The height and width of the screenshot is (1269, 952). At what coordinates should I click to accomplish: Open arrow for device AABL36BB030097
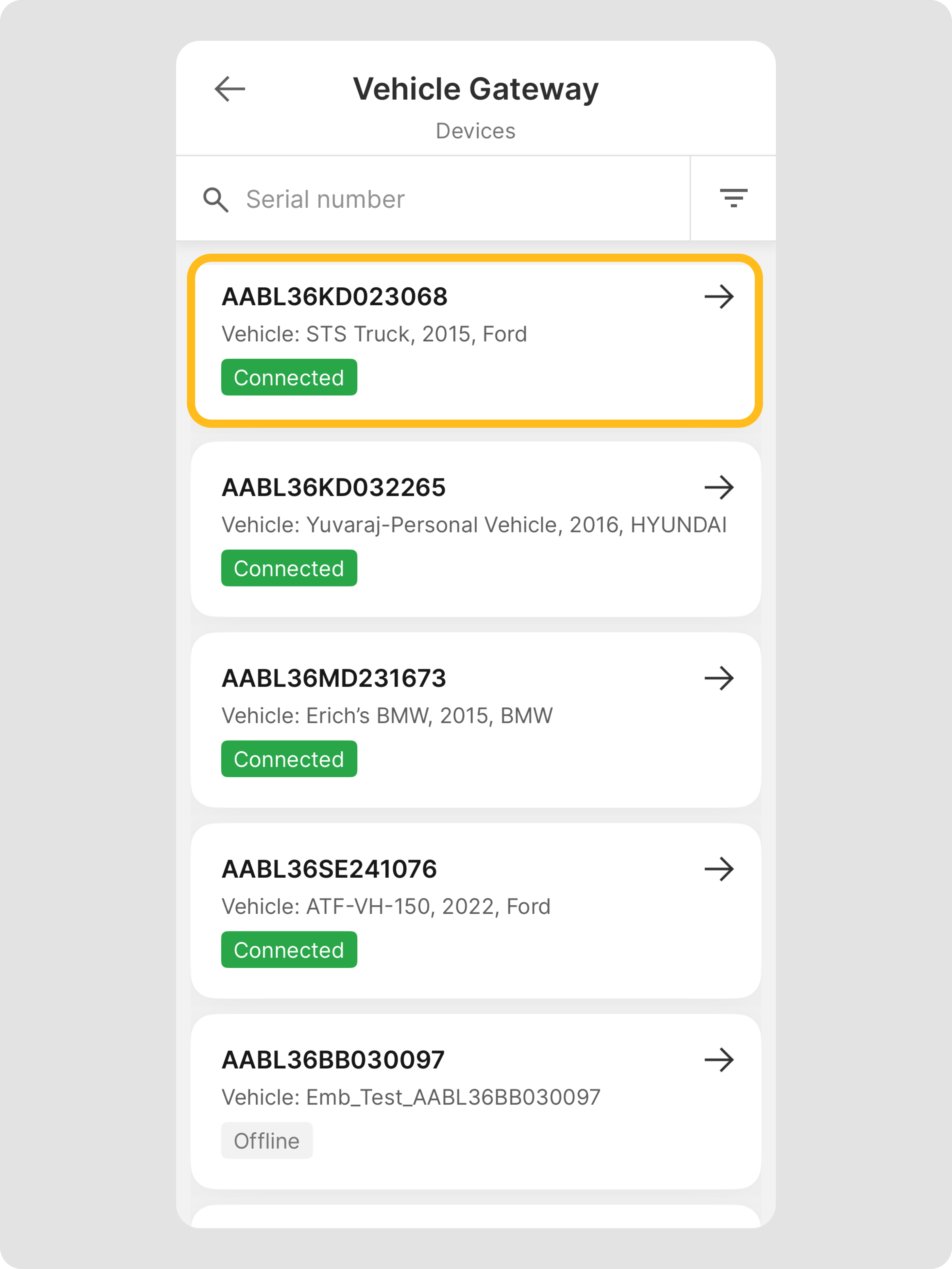[x=719, y=1060]
